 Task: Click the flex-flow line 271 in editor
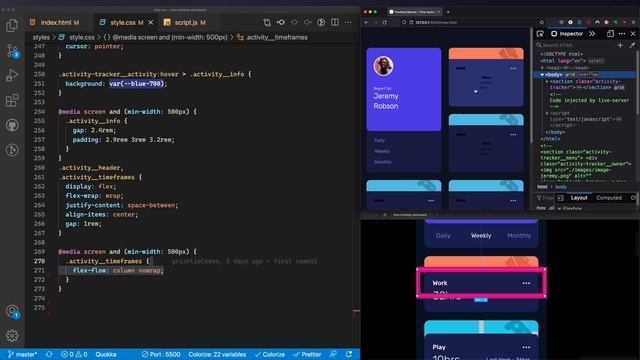click(118, 270)
